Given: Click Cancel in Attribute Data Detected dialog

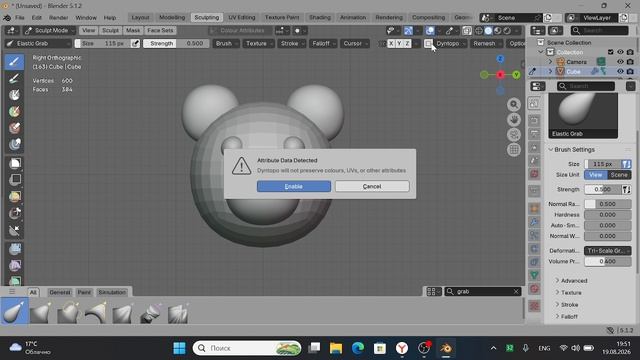Looking at the screenshot, I should click(x=372, y=187).
